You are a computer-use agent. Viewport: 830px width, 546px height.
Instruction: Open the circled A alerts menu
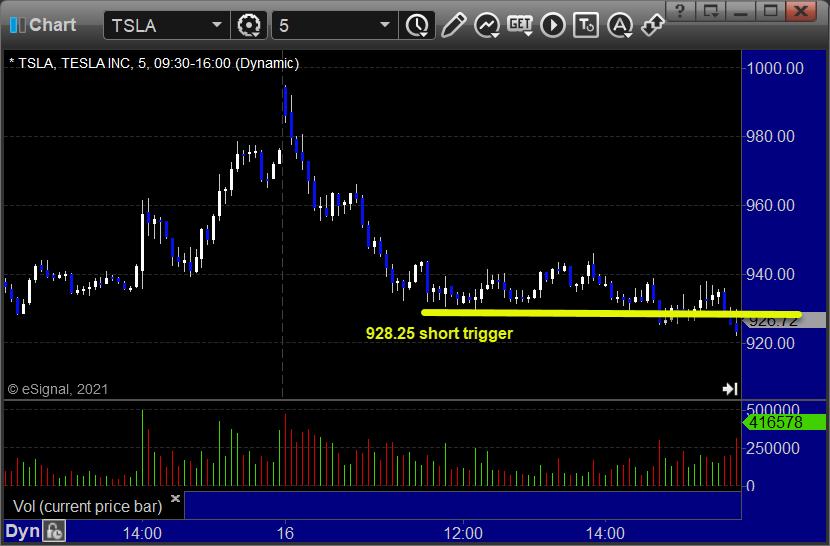(620, 25)
